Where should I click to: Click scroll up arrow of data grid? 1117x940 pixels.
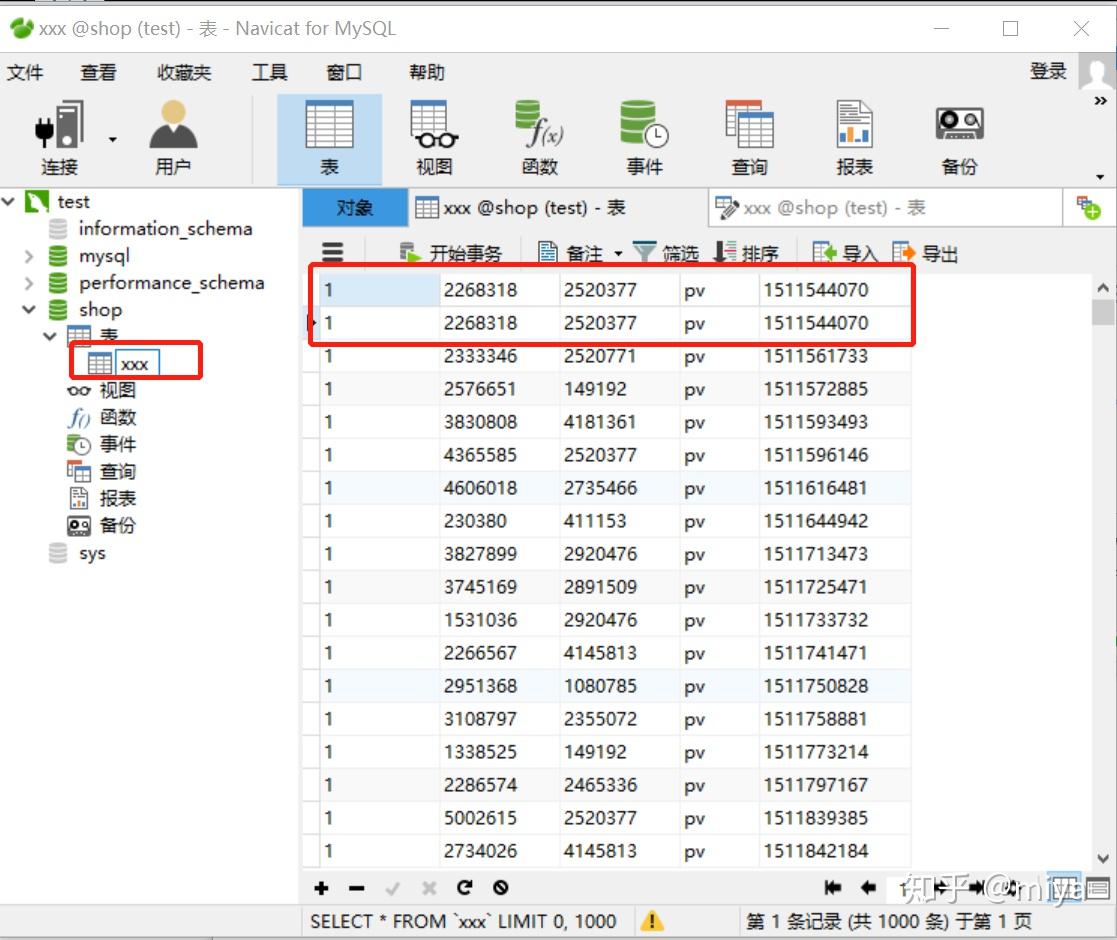coord(1103,288)
